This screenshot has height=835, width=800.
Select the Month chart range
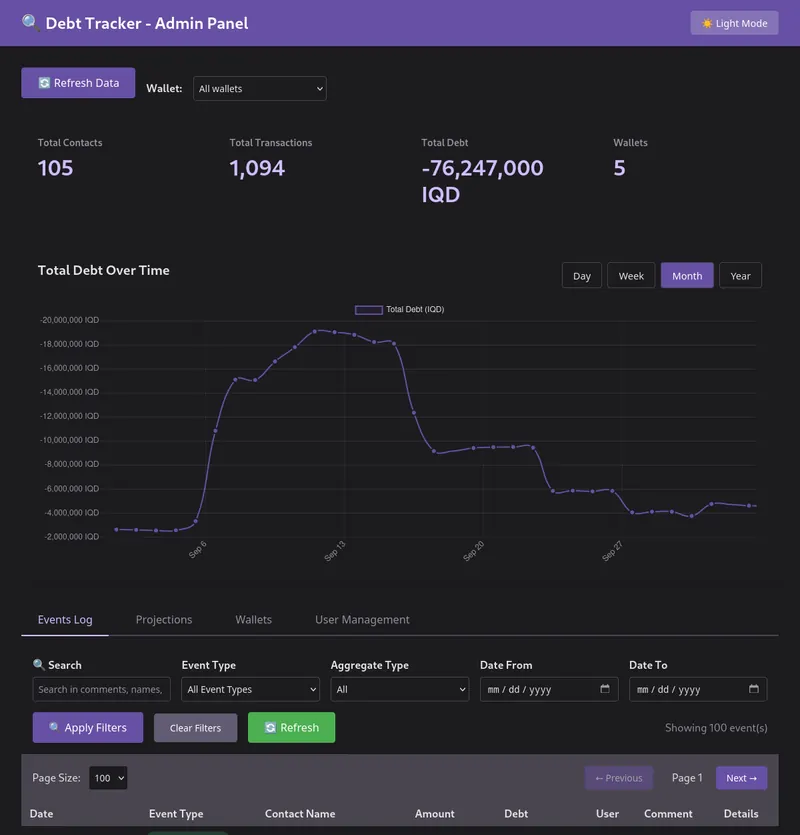pyautogui.click(x=687, y=275)
